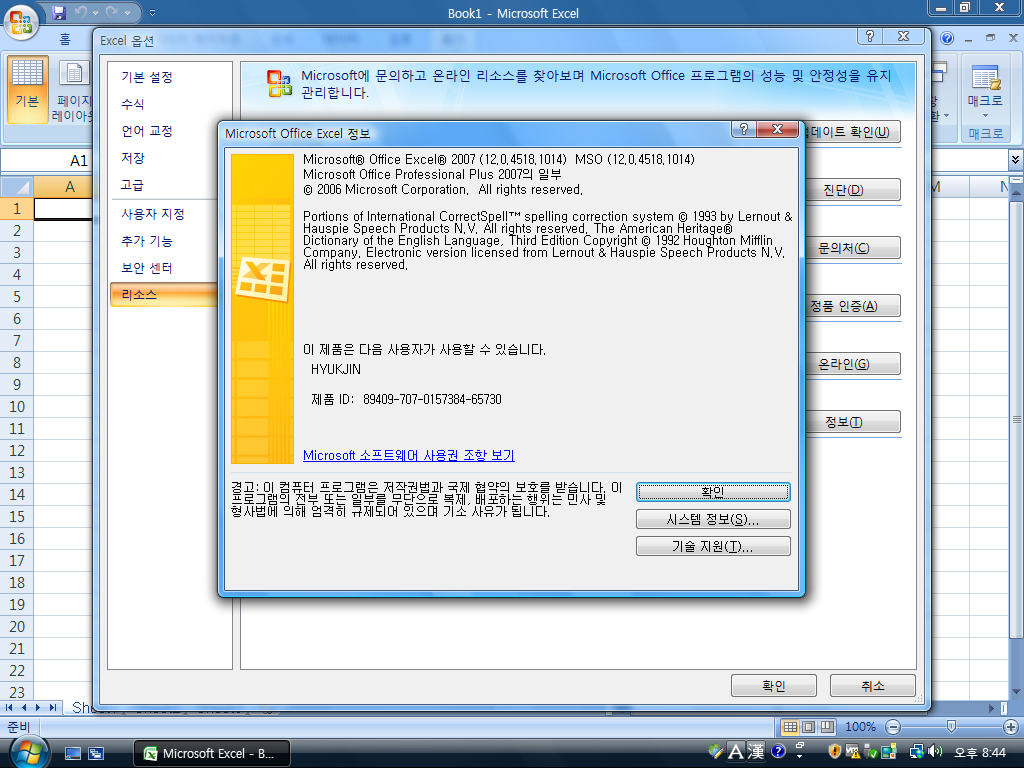1024x768 pixels.
Task: Select 리소스 category in options
Action: 164,295
